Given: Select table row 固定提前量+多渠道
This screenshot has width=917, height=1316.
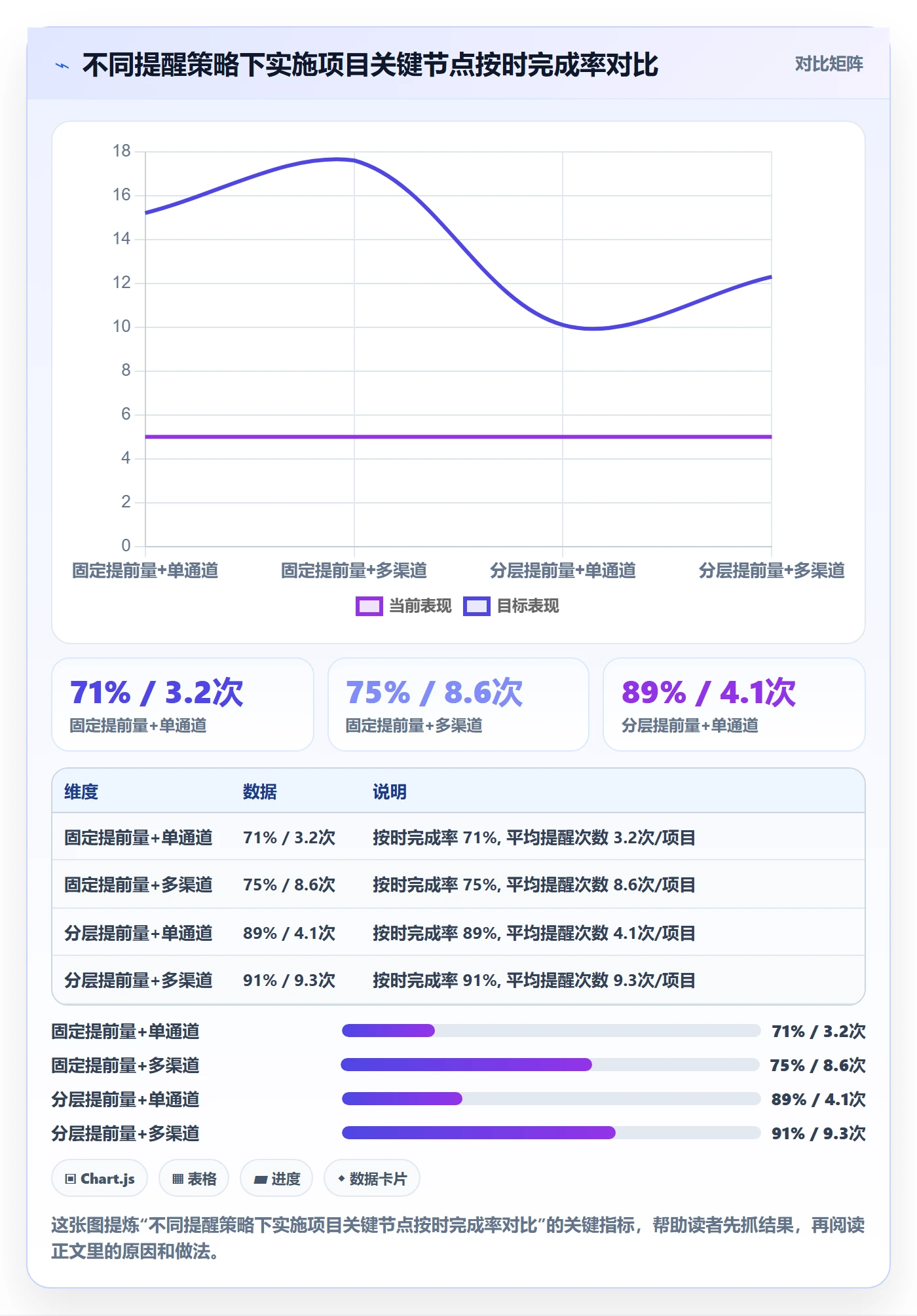Looking at the screenshot, I should click(458, 885).
